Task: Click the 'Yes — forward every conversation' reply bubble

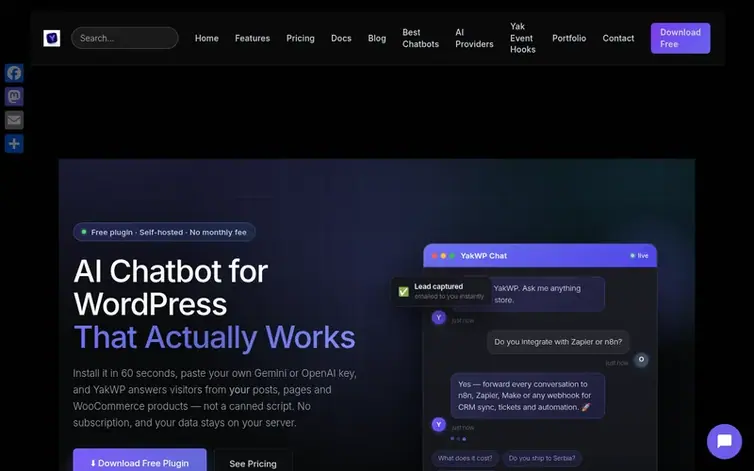Action: pyautogui.click(x=528, y=395)
